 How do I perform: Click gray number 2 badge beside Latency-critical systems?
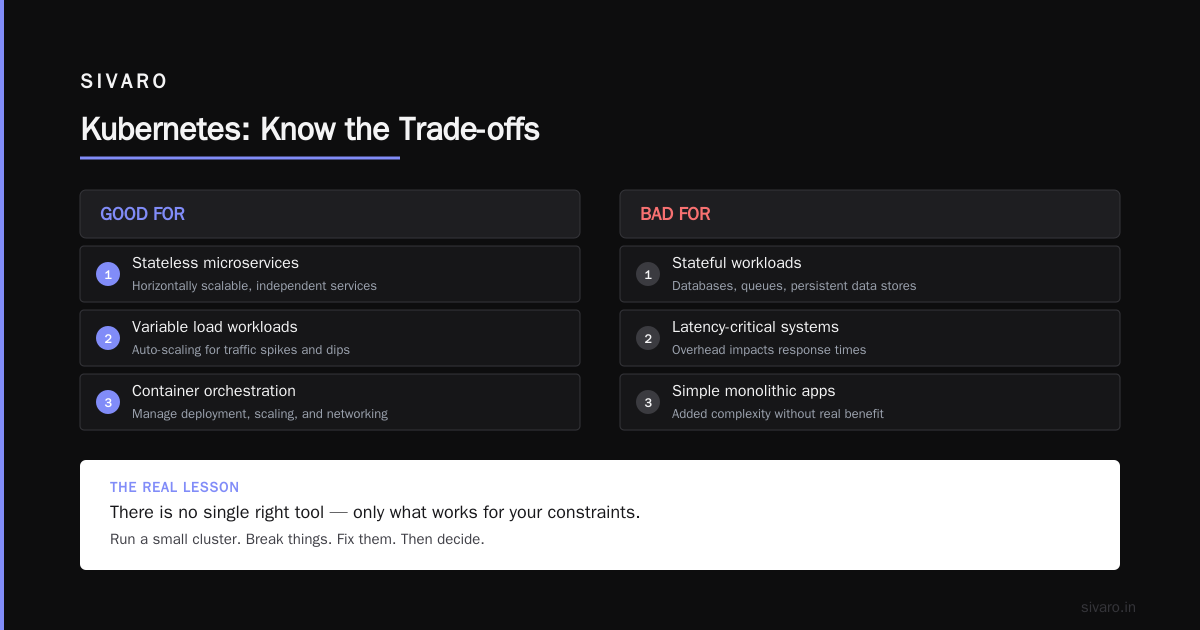tap(648, 338)
